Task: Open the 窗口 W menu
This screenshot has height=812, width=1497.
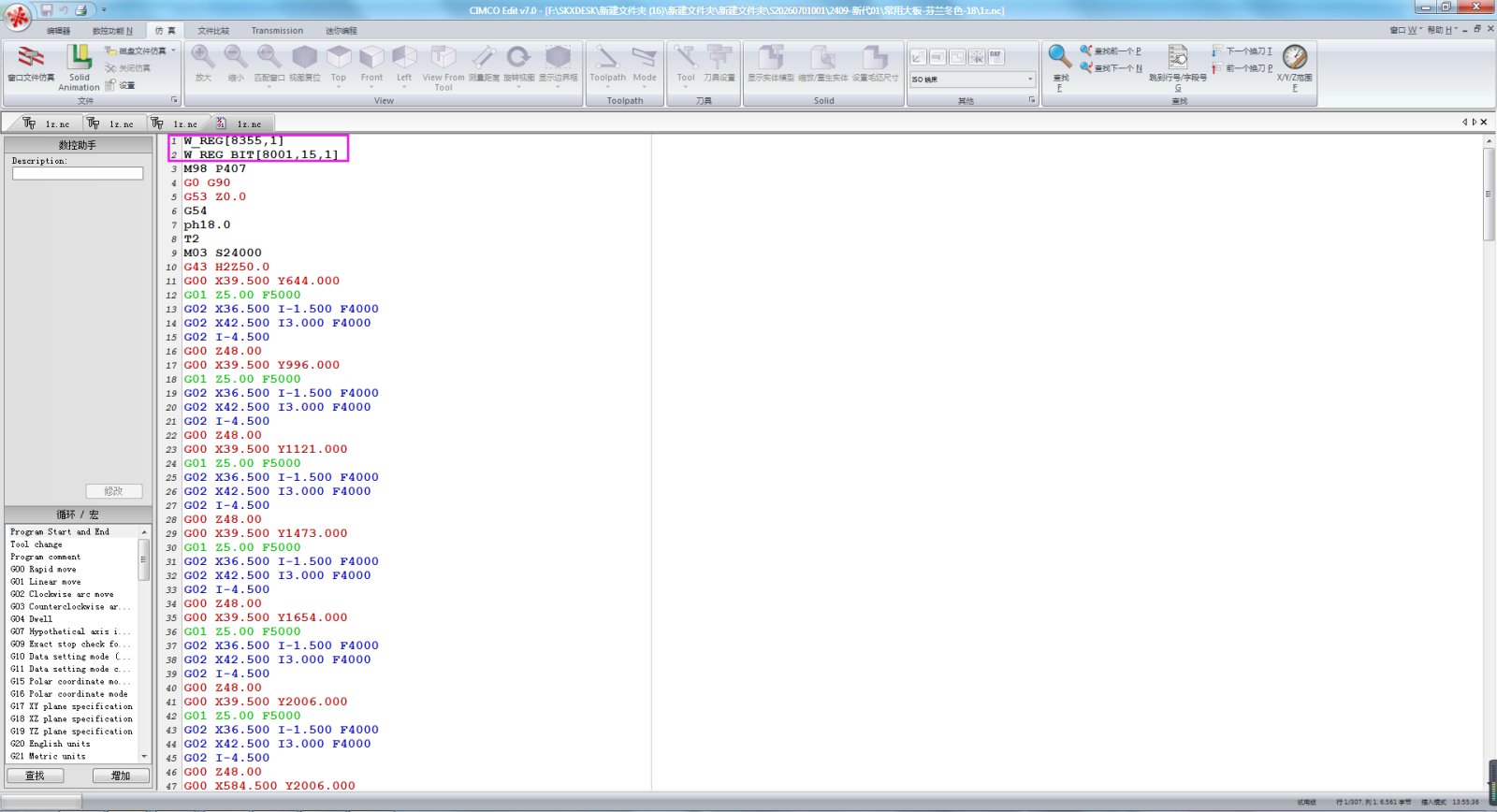Action: pyautogui.click(x=1405, y=30)
